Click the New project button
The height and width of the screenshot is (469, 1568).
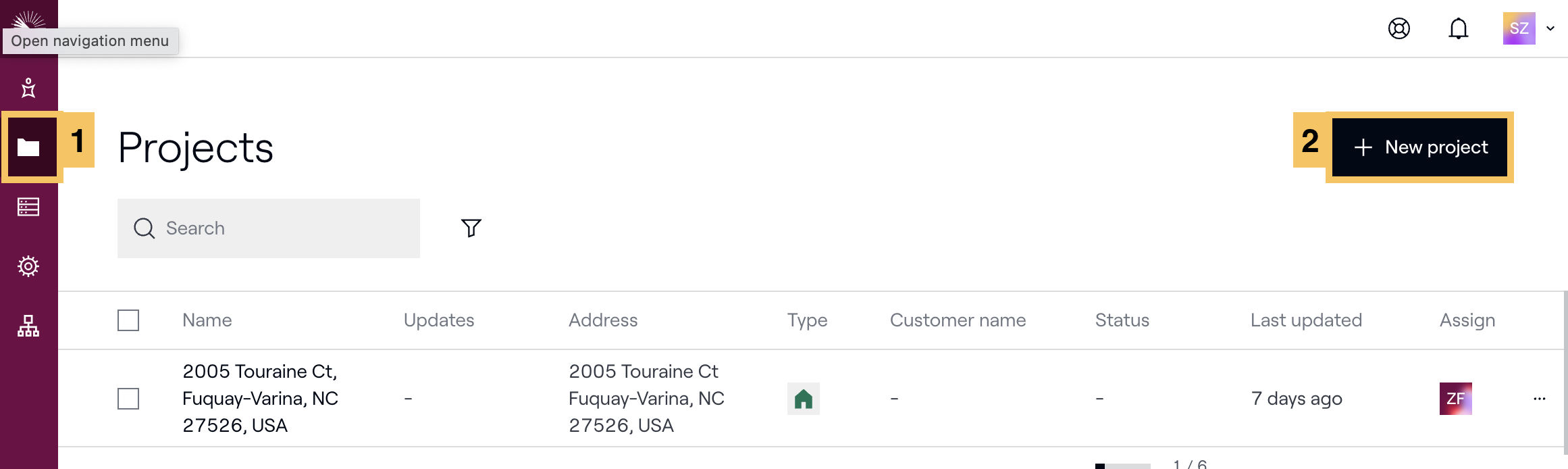pyautogui.click(x=1419, y=147)
